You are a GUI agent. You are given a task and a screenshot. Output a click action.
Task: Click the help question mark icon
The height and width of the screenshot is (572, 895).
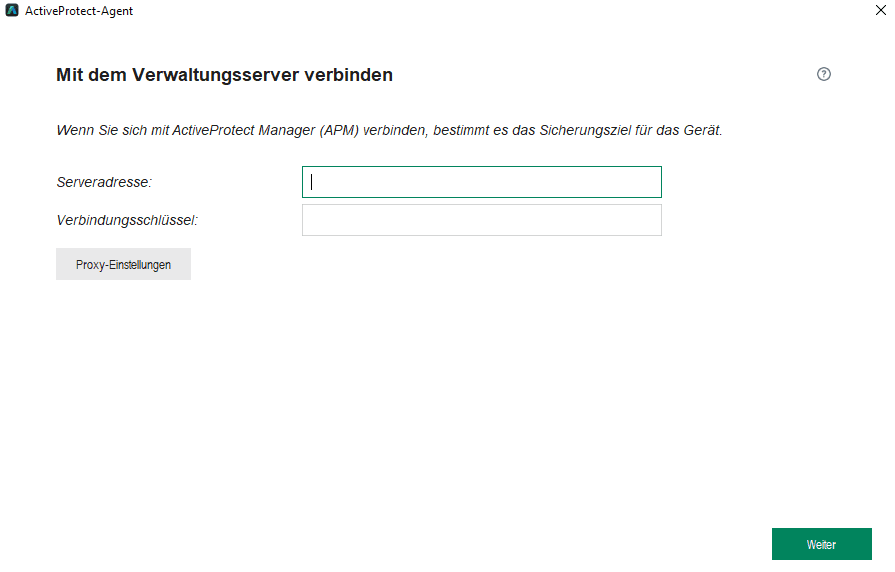(823, 74)
